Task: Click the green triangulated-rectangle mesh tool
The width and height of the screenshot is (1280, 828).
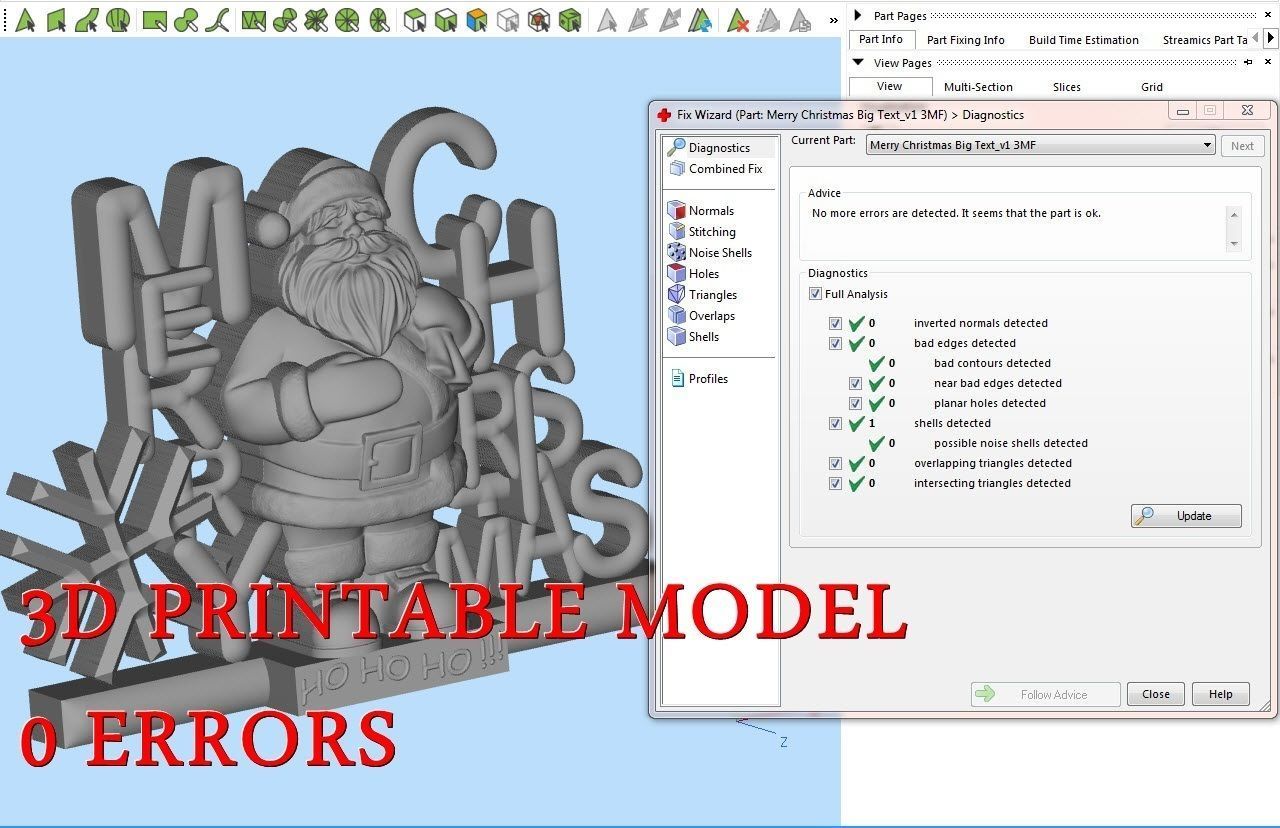Action: 254,19
